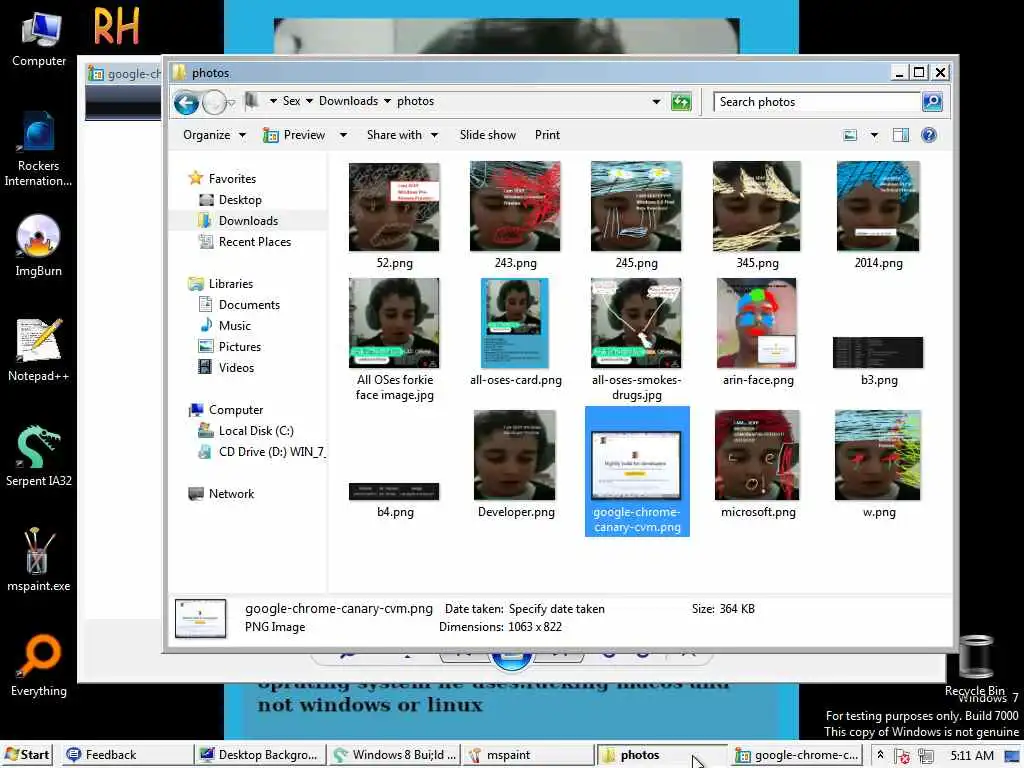The image size is (1024, 768).
Task: Open Share with menu
Action: 402,135
